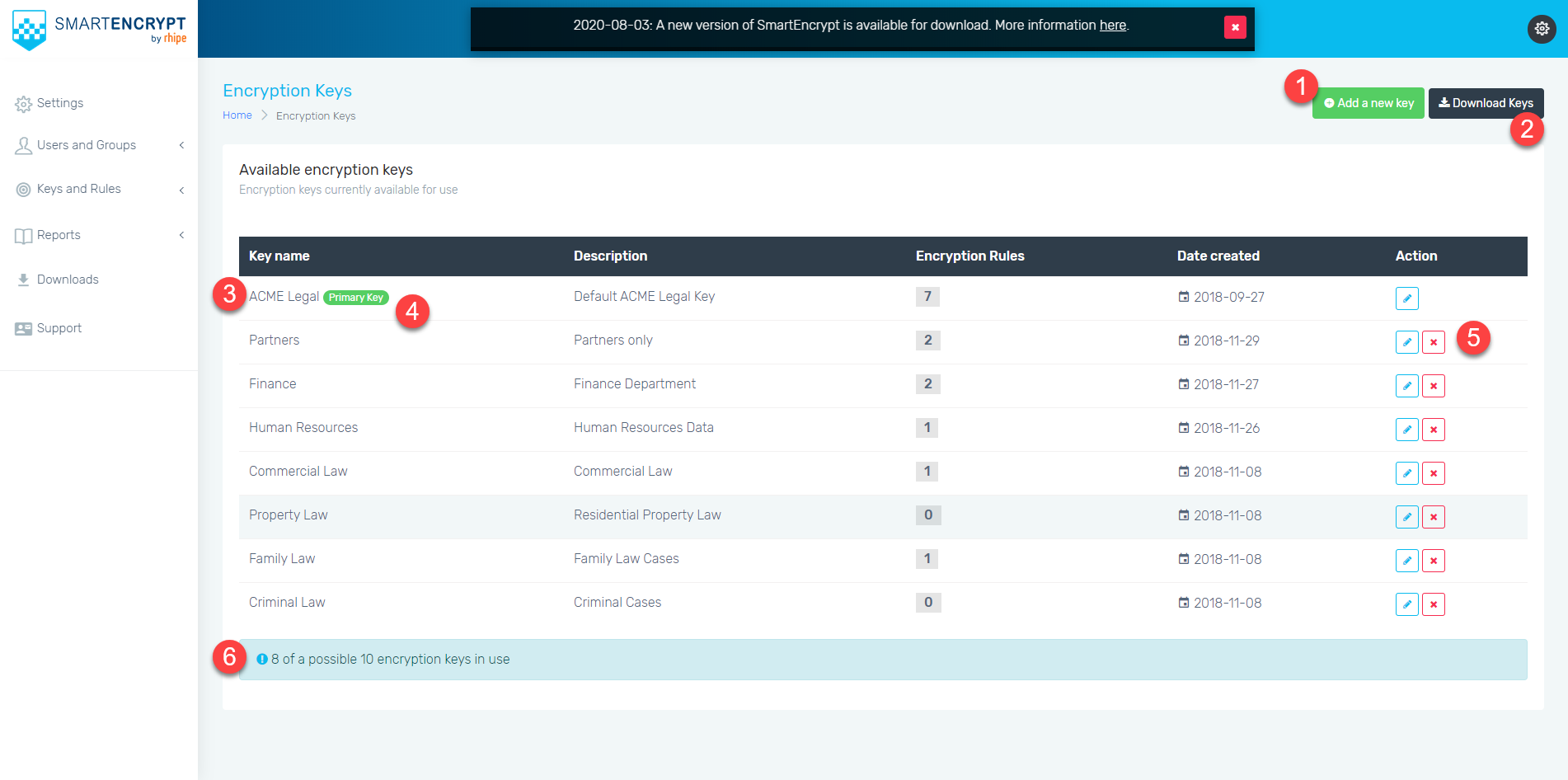Expand the Users and Groups chevron
The height and width of the screenshot is (780, 1568).
pyautogui.click(x=181, y=145)
